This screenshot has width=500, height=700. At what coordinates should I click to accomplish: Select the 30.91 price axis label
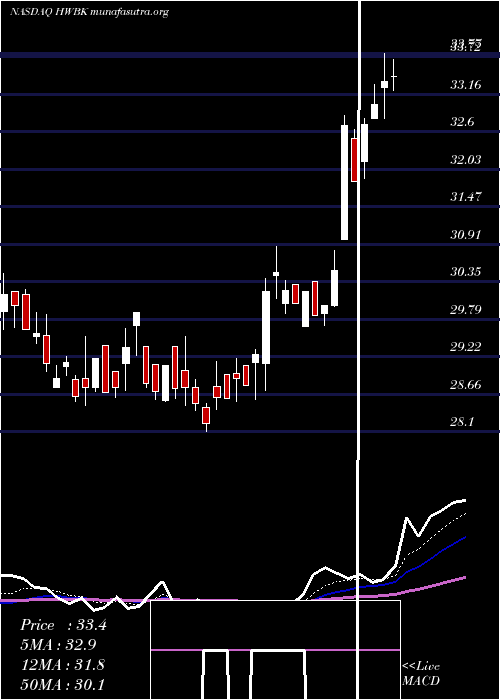point(465,234)
